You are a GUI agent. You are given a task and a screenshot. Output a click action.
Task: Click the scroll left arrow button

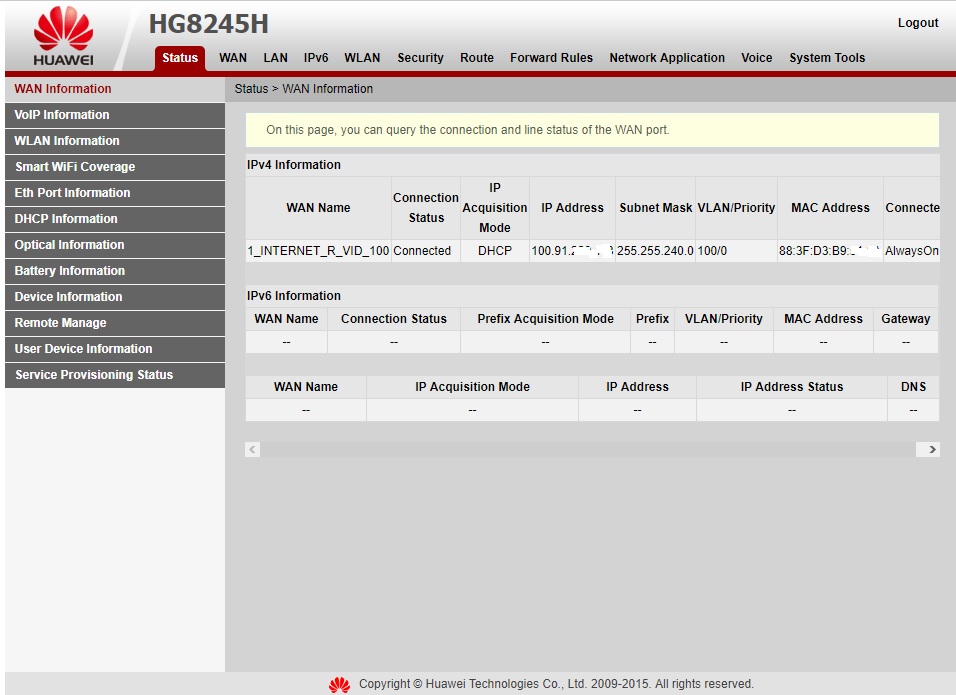253,450
